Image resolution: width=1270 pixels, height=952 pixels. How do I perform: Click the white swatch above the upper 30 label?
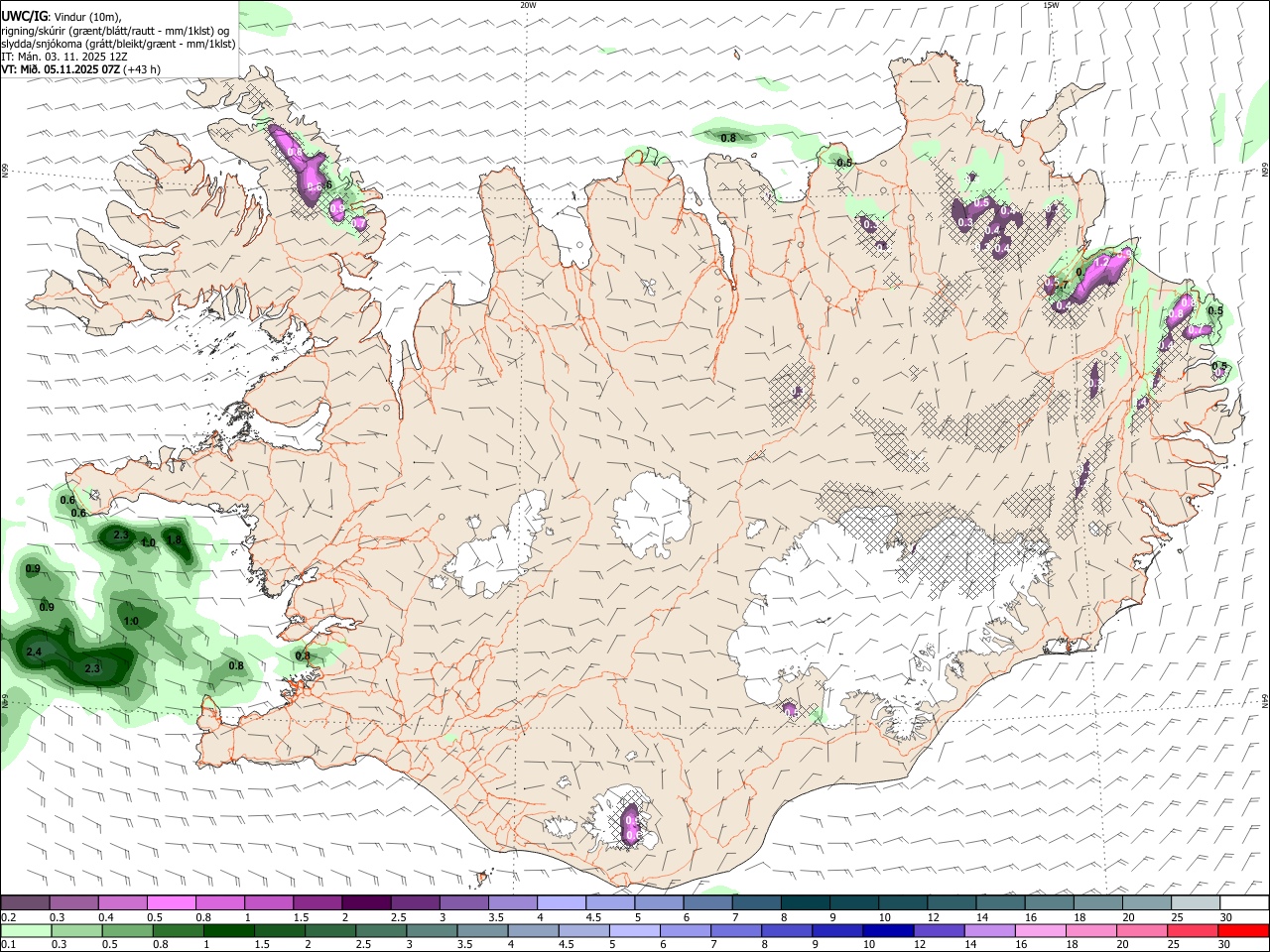[1243, 902]
